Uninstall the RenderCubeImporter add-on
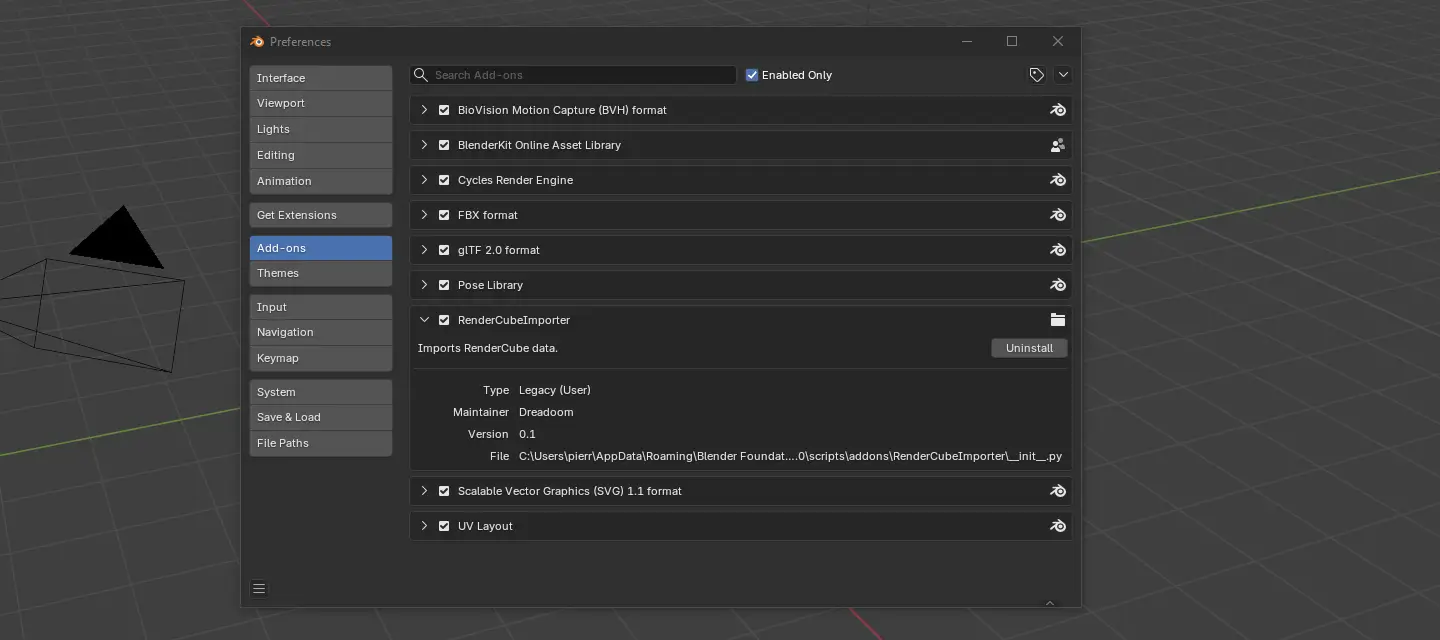Screen dimensions: 1440x640 click(x=1029, y=348)
